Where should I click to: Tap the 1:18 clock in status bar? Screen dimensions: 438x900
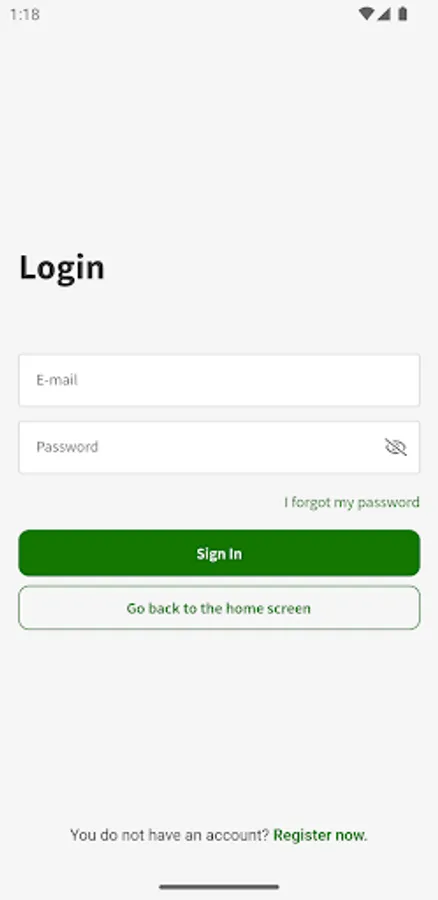pos(25,15)
